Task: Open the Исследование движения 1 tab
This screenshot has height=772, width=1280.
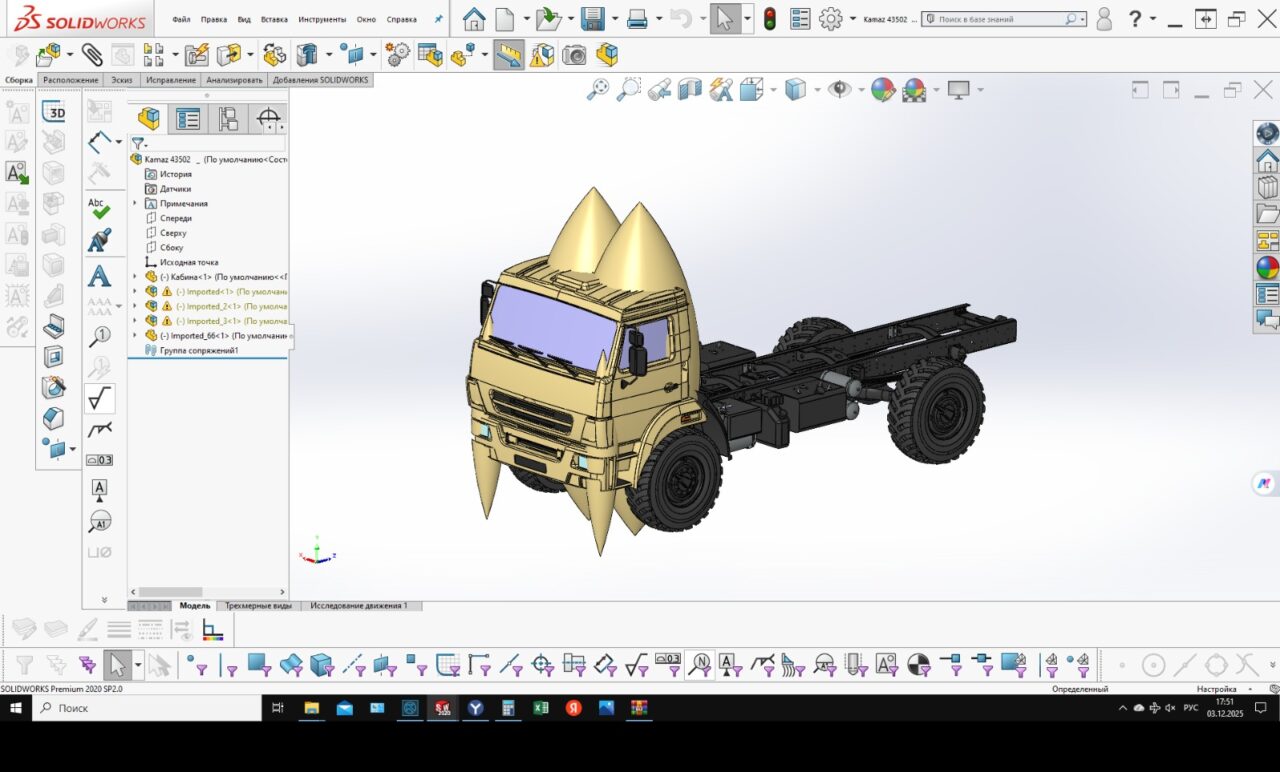Action: pyautogui.click(x=358, y=606)
